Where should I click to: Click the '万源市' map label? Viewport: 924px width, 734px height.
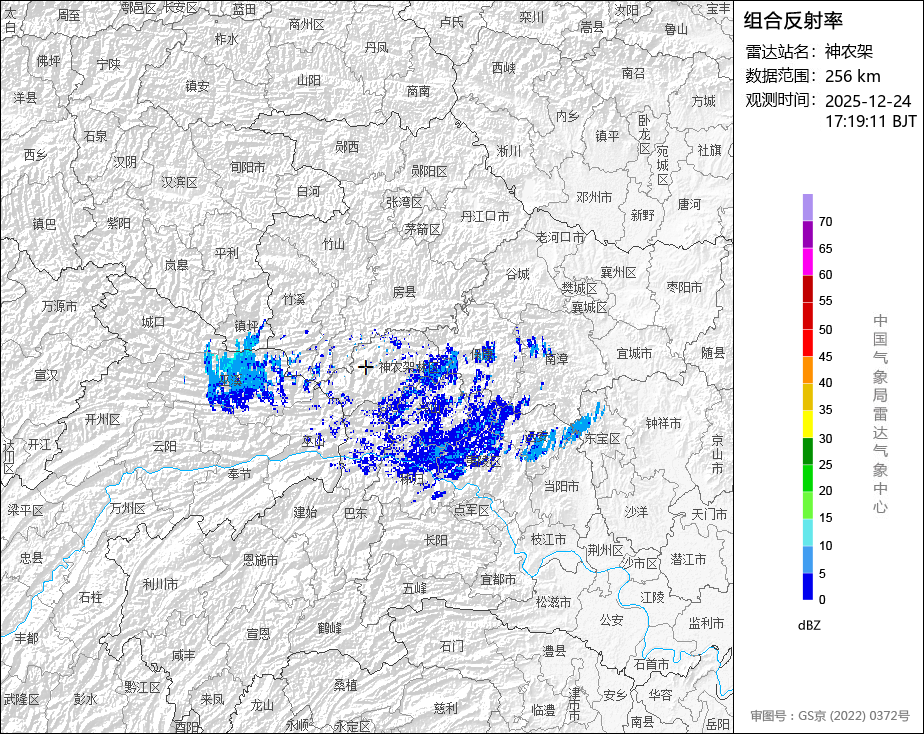[x=60, y=306]
